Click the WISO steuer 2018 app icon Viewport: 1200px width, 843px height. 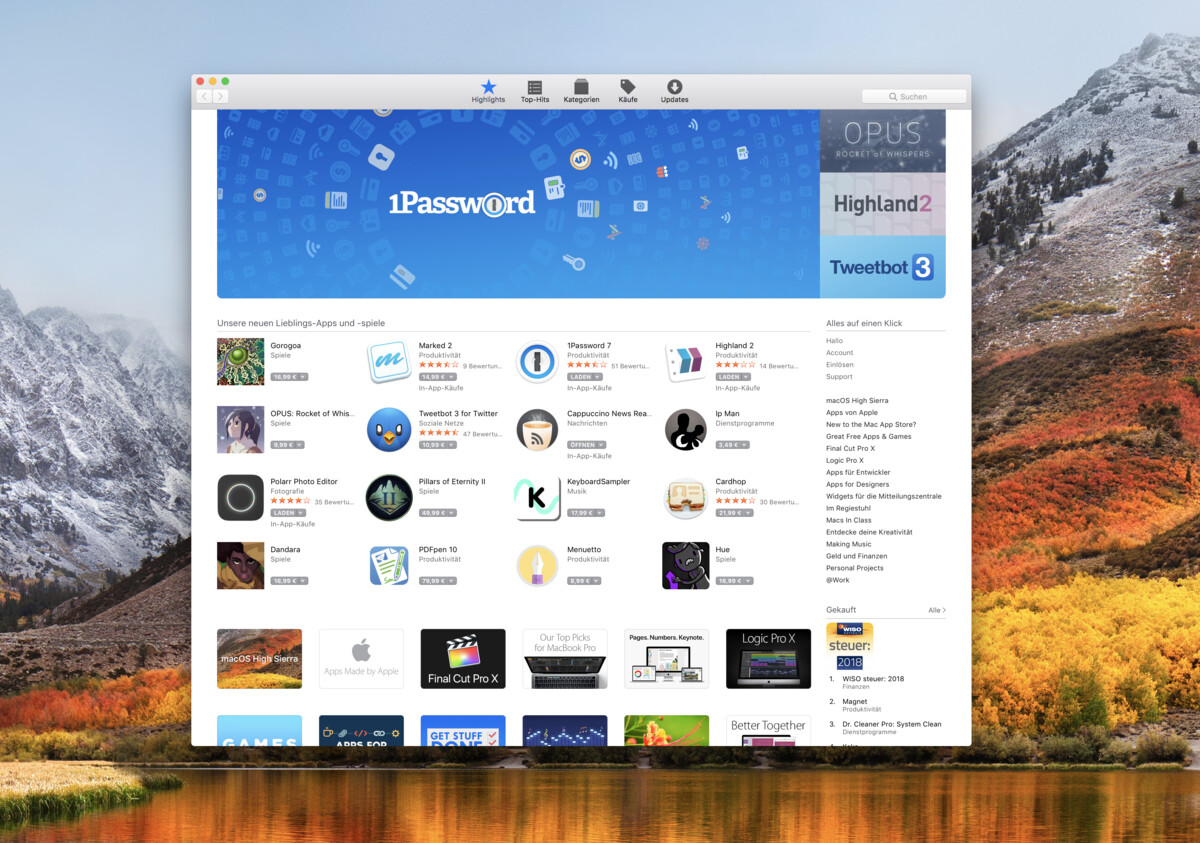click(x=849, y=646)
